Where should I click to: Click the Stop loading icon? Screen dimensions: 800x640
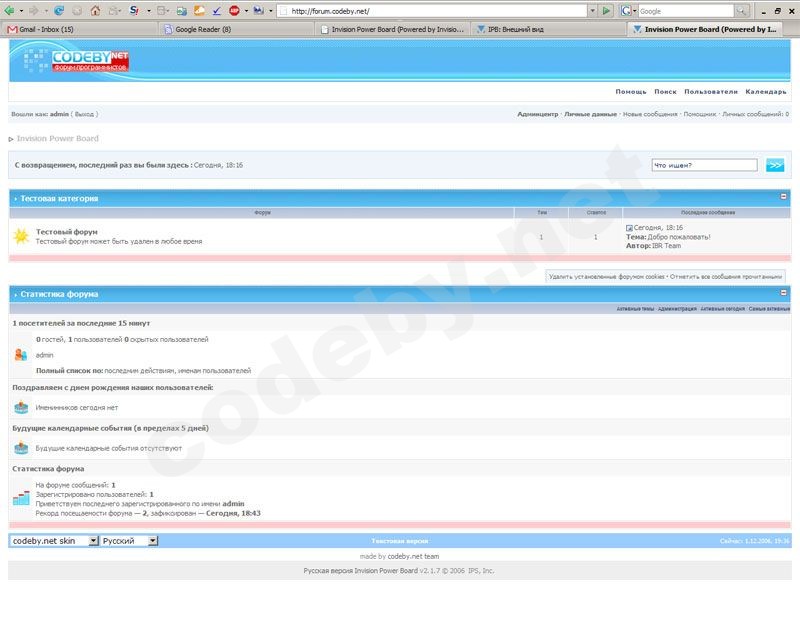pos(77,10)
